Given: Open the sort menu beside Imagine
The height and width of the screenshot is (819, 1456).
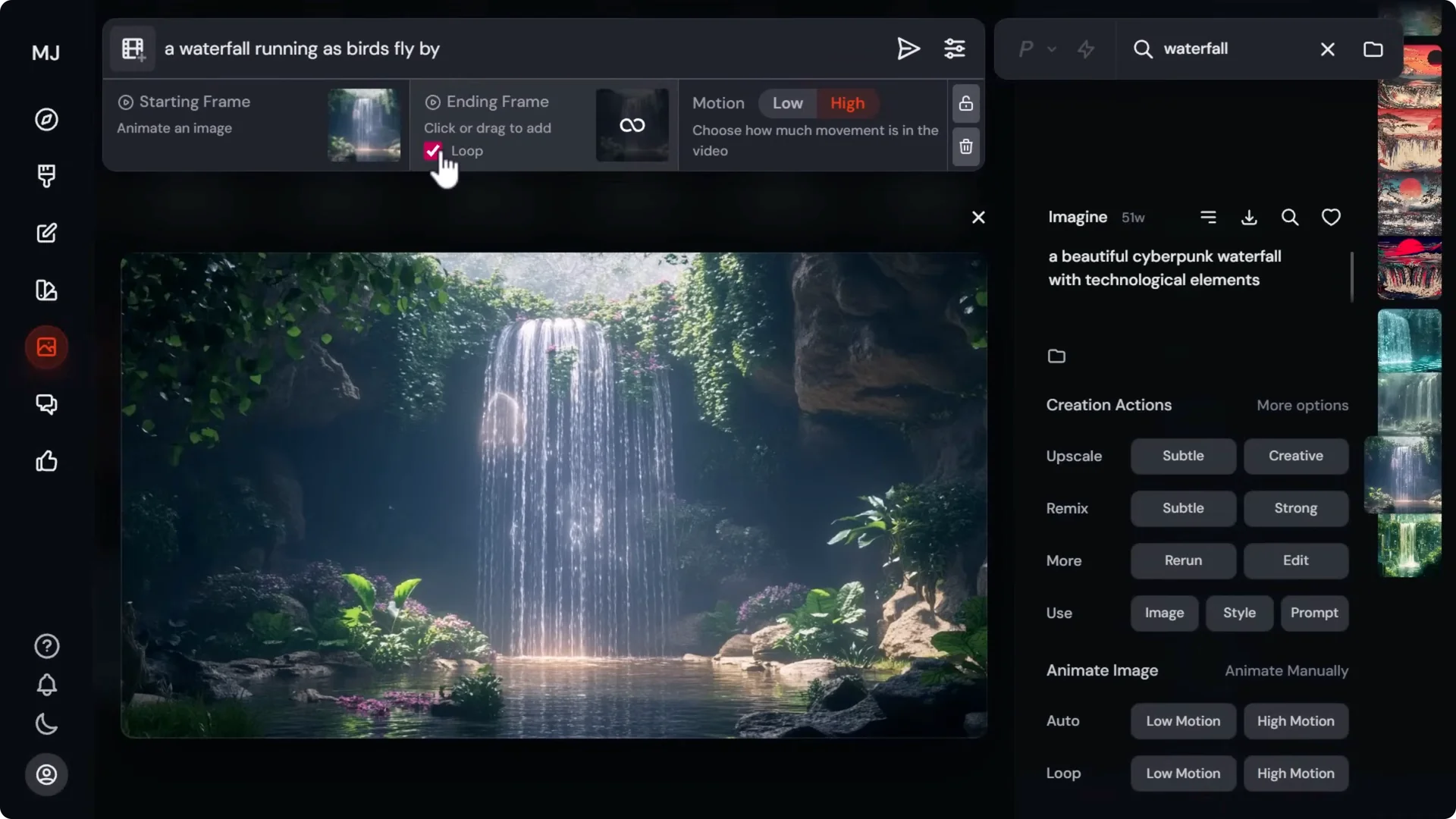Looking at the screenshot, I should pyautogui.click(x=1209, y=217).
